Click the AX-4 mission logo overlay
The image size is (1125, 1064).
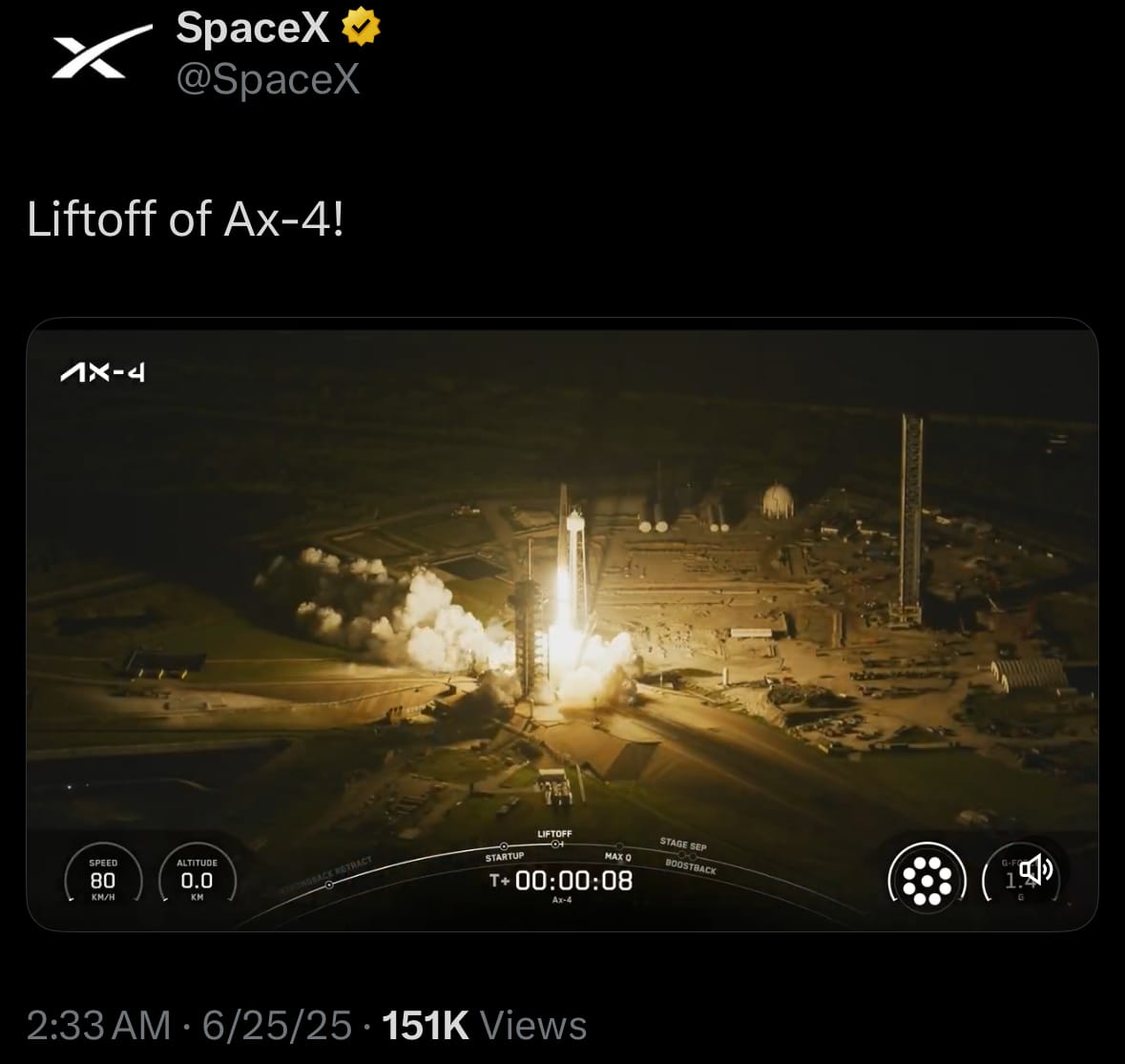(103, 372)
